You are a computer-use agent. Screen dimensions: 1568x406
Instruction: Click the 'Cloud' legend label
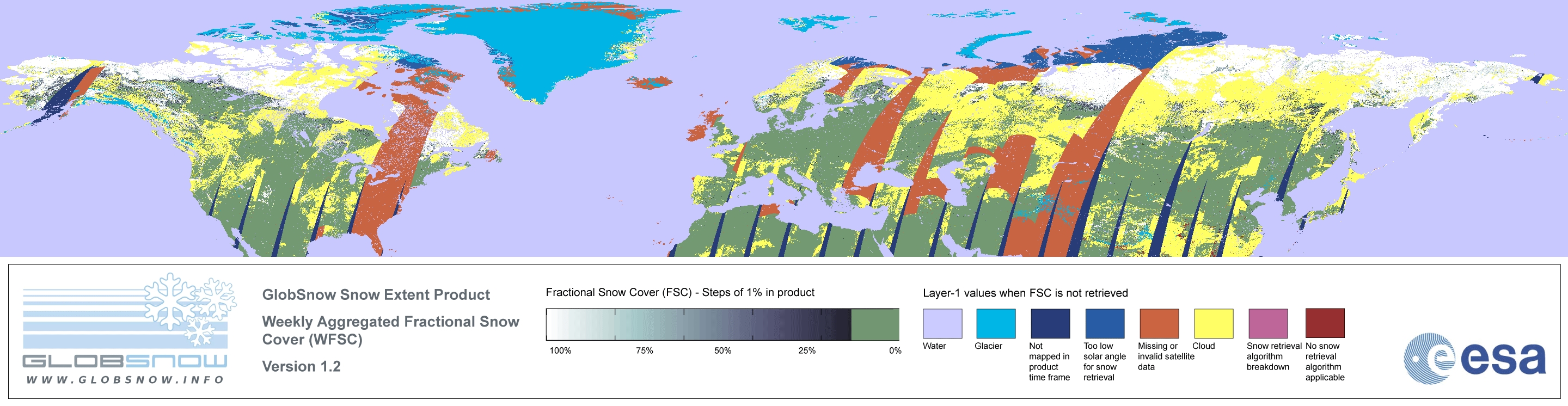[x=1203, y=346]
